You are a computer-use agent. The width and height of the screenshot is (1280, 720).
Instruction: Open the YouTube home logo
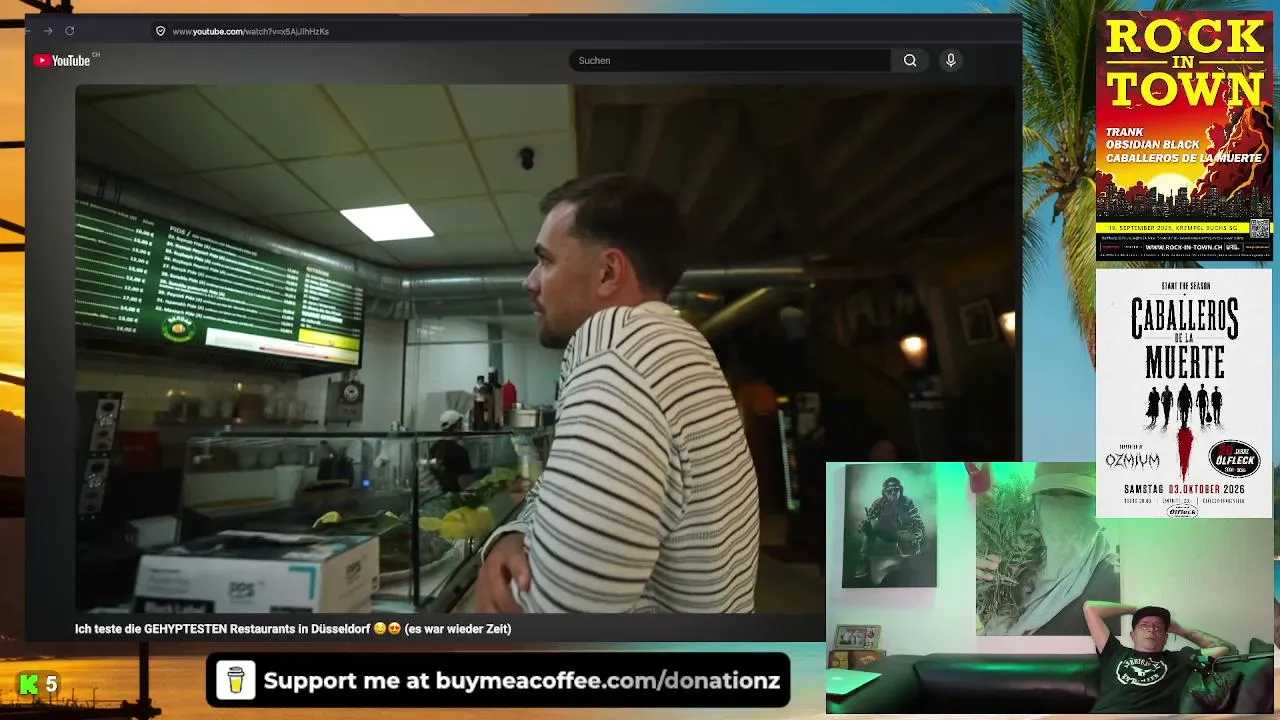[x=62, y=60]
